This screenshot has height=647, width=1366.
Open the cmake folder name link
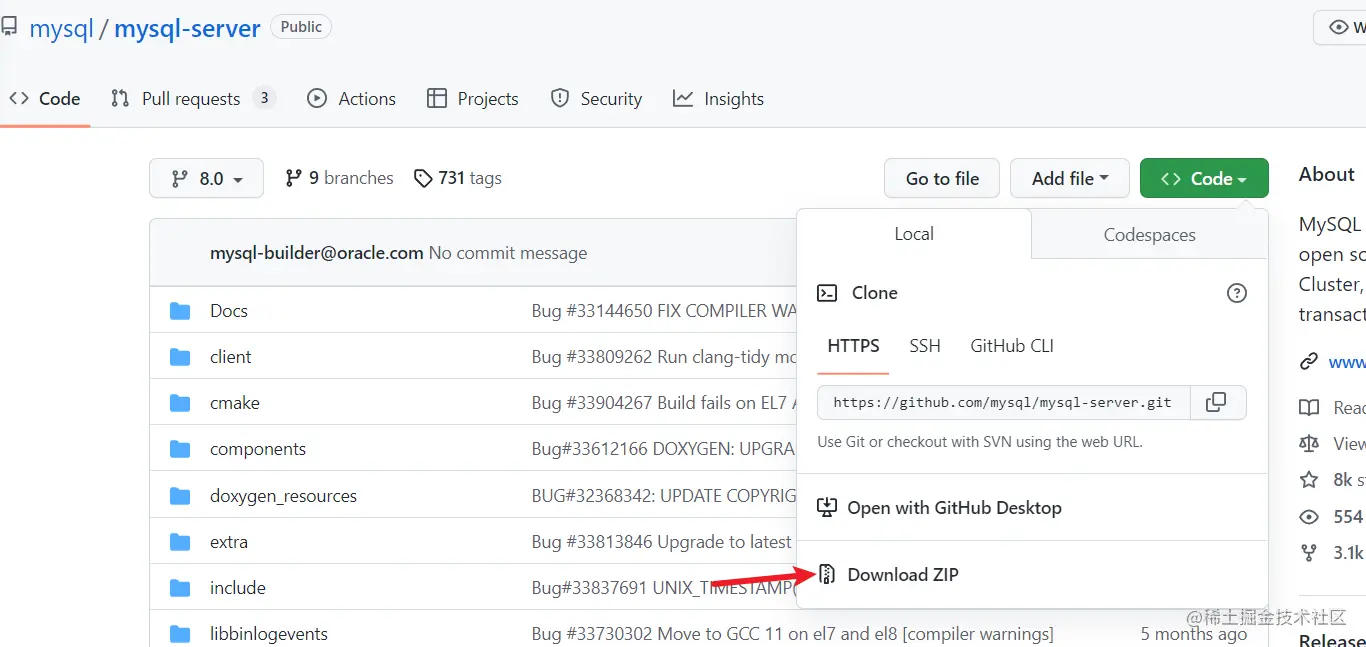click(x=235, y=403)
